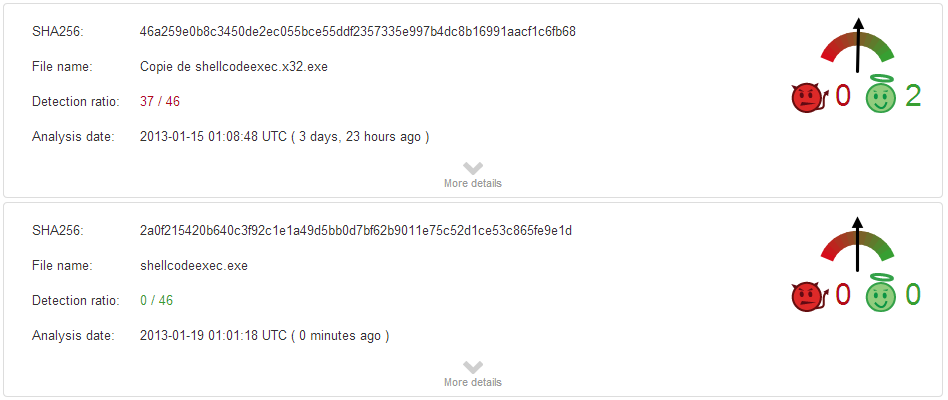Viewport: 948px width, 400px height.
Task: Open More details under the 0 / 46 result
Action: [x=473, y=382]
